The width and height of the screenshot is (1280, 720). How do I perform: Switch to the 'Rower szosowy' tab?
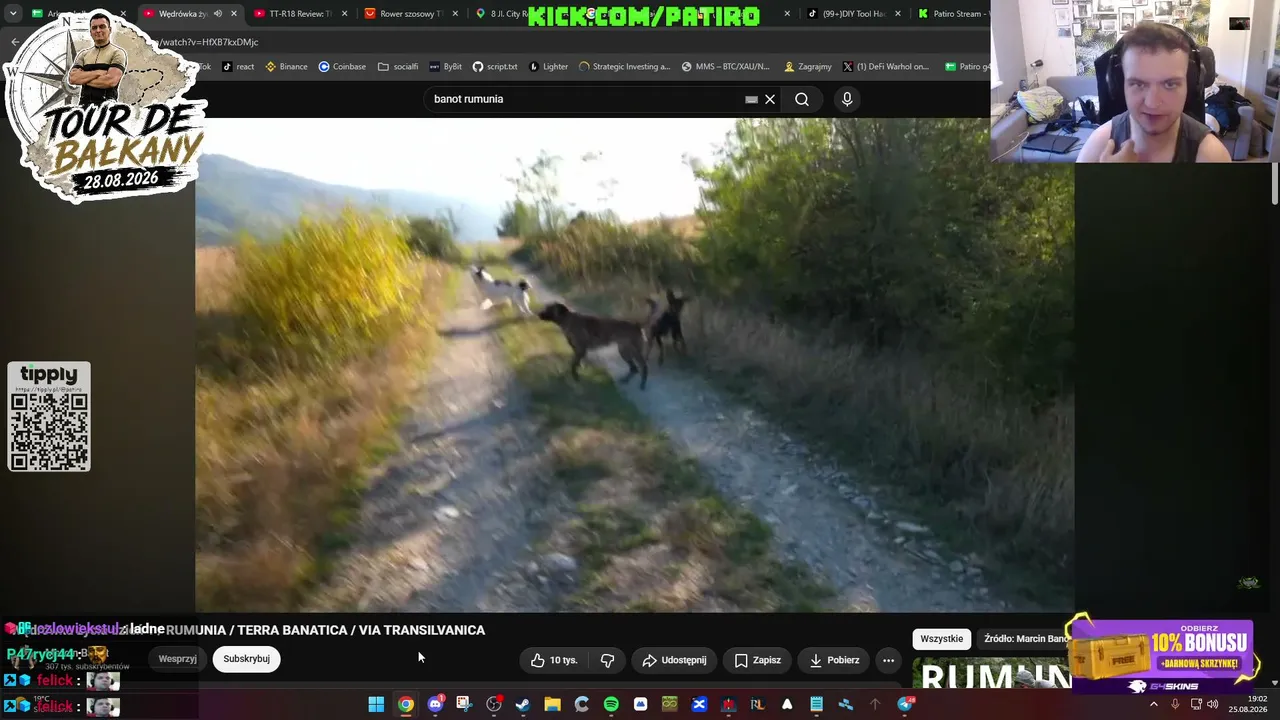409,14
